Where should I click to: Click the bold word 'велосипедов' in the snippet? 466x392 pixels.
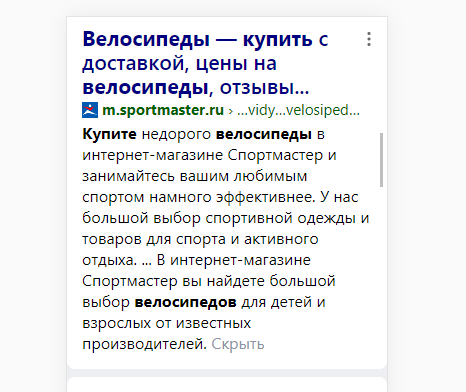click(186, 302)
